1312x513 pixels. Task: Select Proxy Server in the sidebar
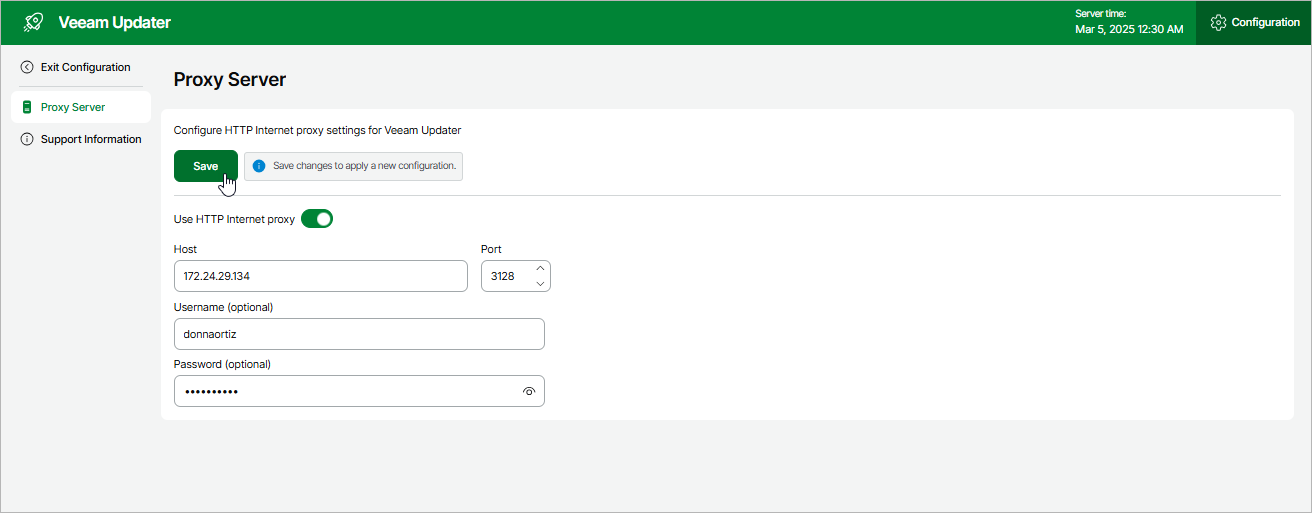point(81,107)
